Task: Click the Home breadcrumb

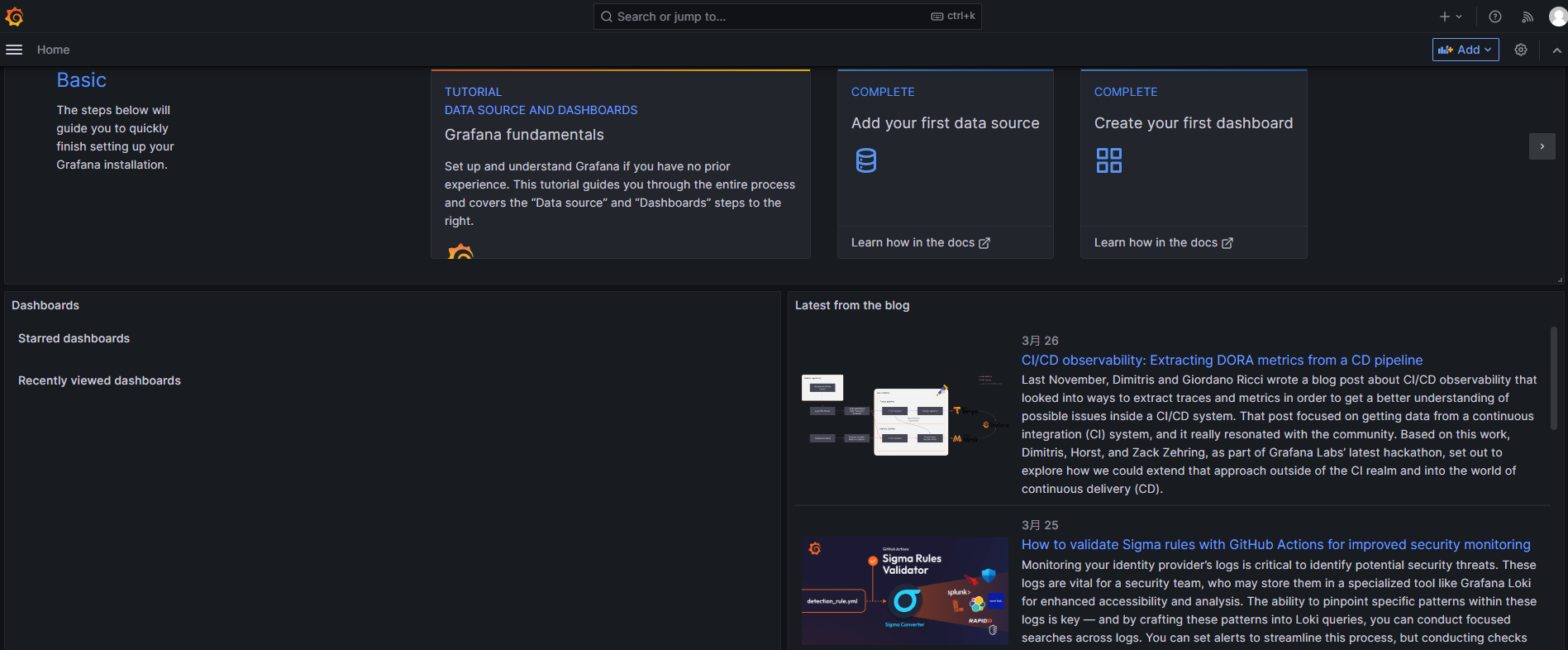Action: [53, 50]
